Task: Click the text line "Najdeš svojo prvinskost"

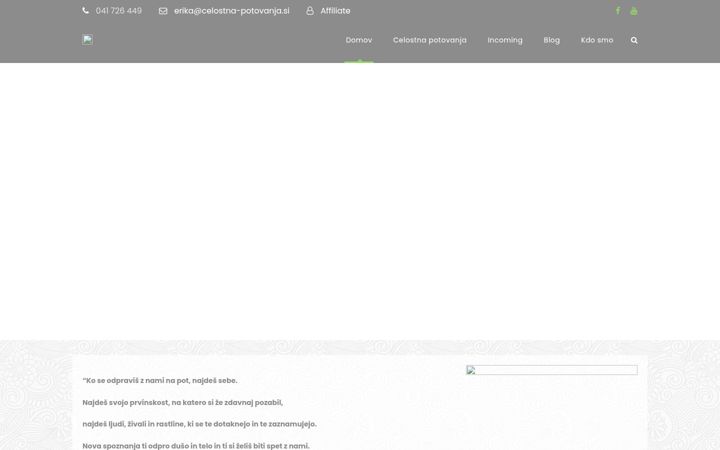Action: coord(183,402)
